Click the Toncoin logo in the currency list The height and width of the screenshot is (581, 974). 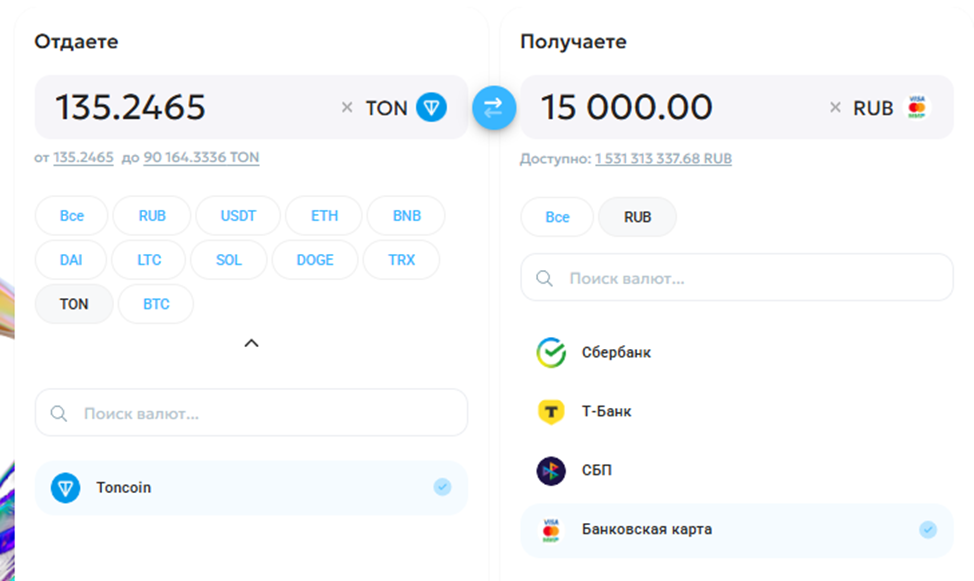(65, 488)
